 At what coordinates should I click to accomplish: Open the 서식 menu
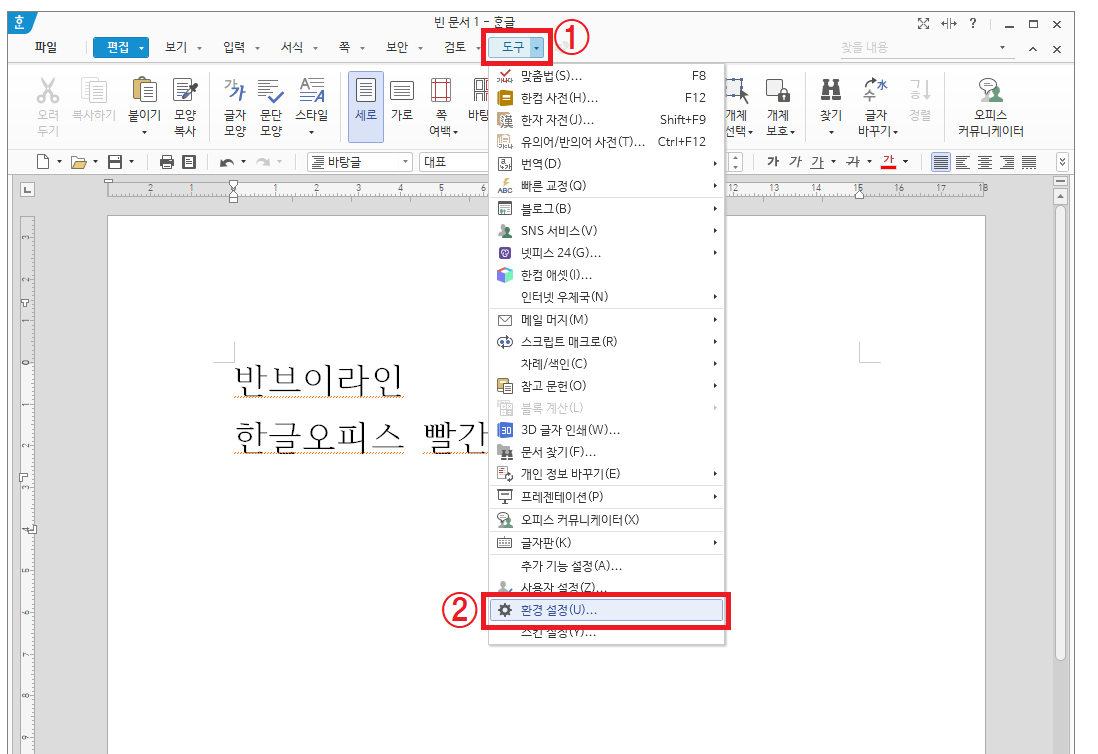click(292, 48)
